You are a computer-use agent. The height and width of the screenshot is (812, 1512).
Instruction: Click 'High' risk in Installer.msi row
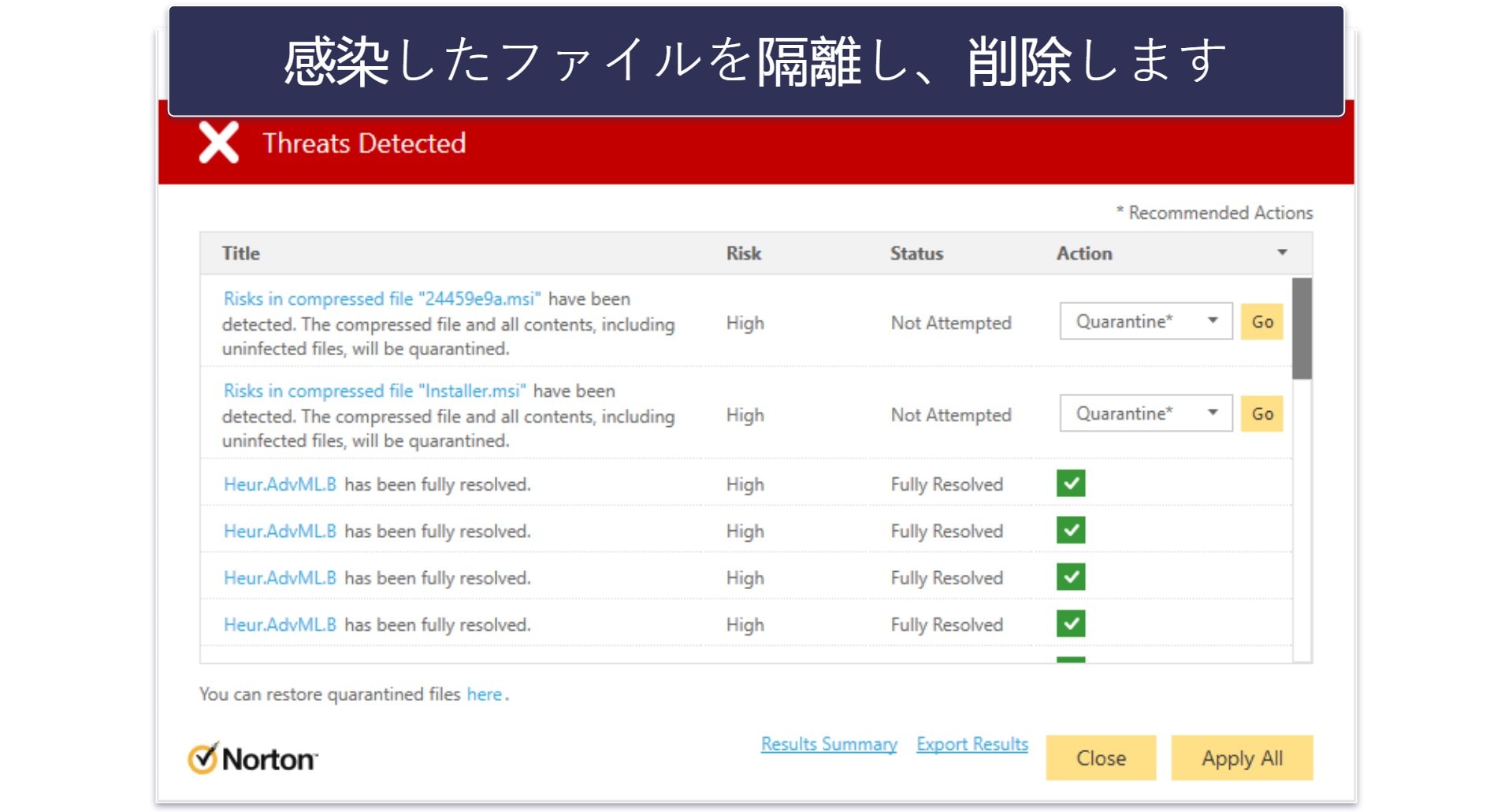click(x=745, y=415)
